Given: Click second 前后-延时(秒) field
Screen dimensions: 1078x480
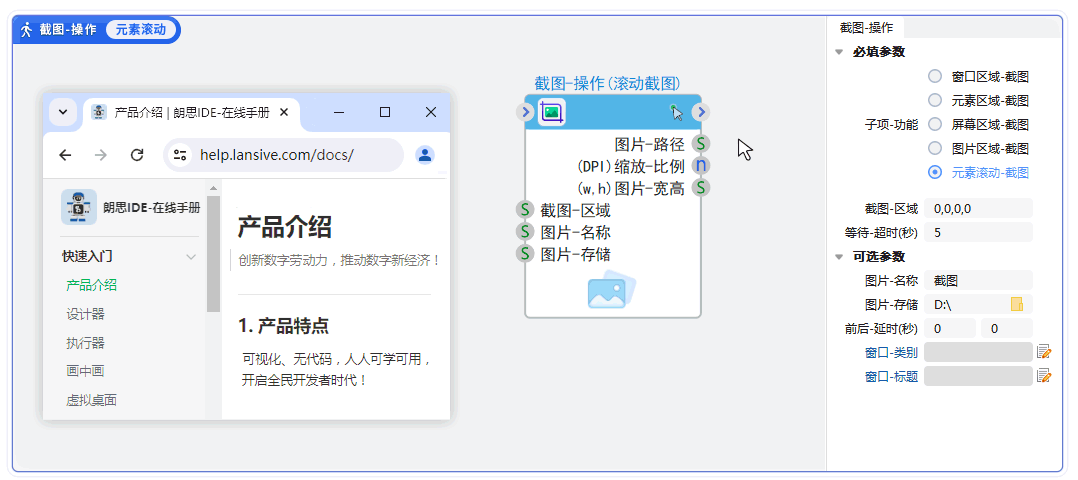Looking at the screenshot, I should point(1007,328).
